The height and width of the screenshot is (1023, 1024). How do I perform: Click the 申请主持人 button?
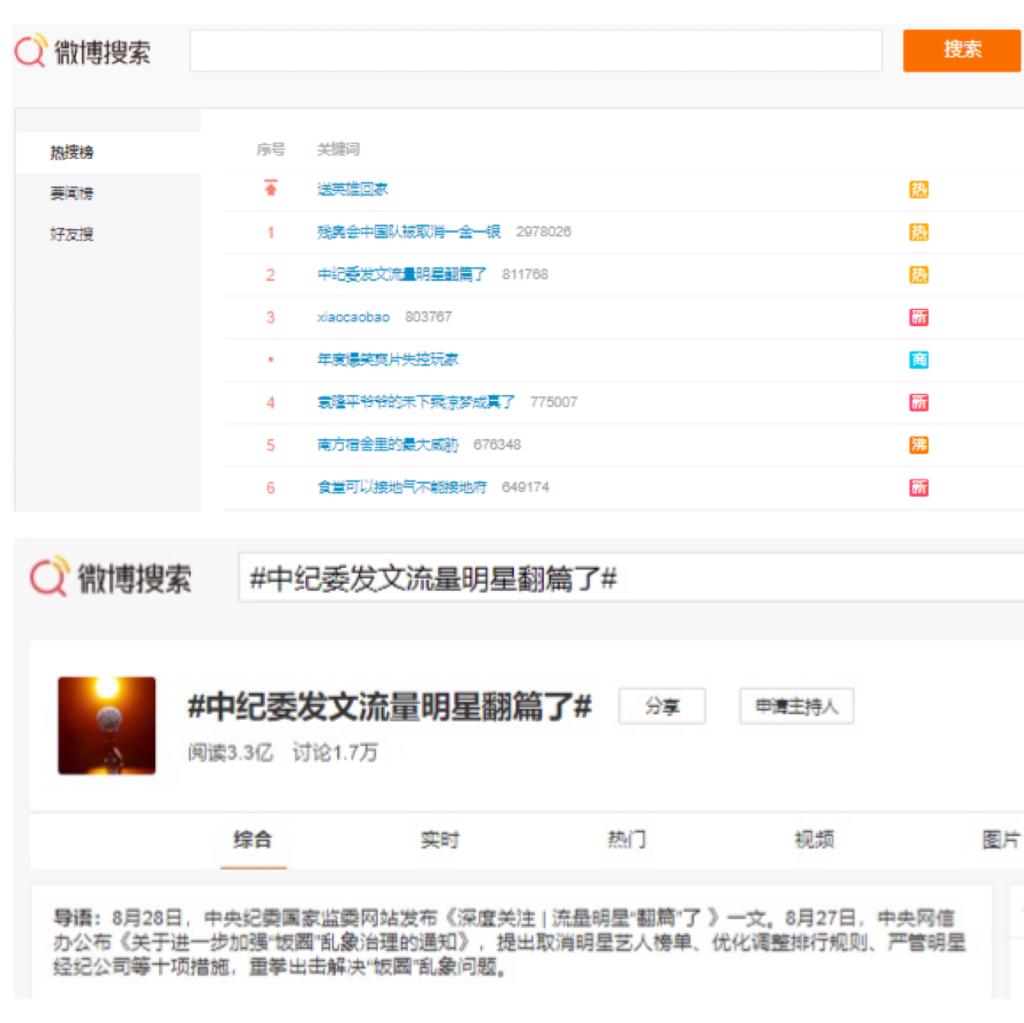[x=797, y=706]
